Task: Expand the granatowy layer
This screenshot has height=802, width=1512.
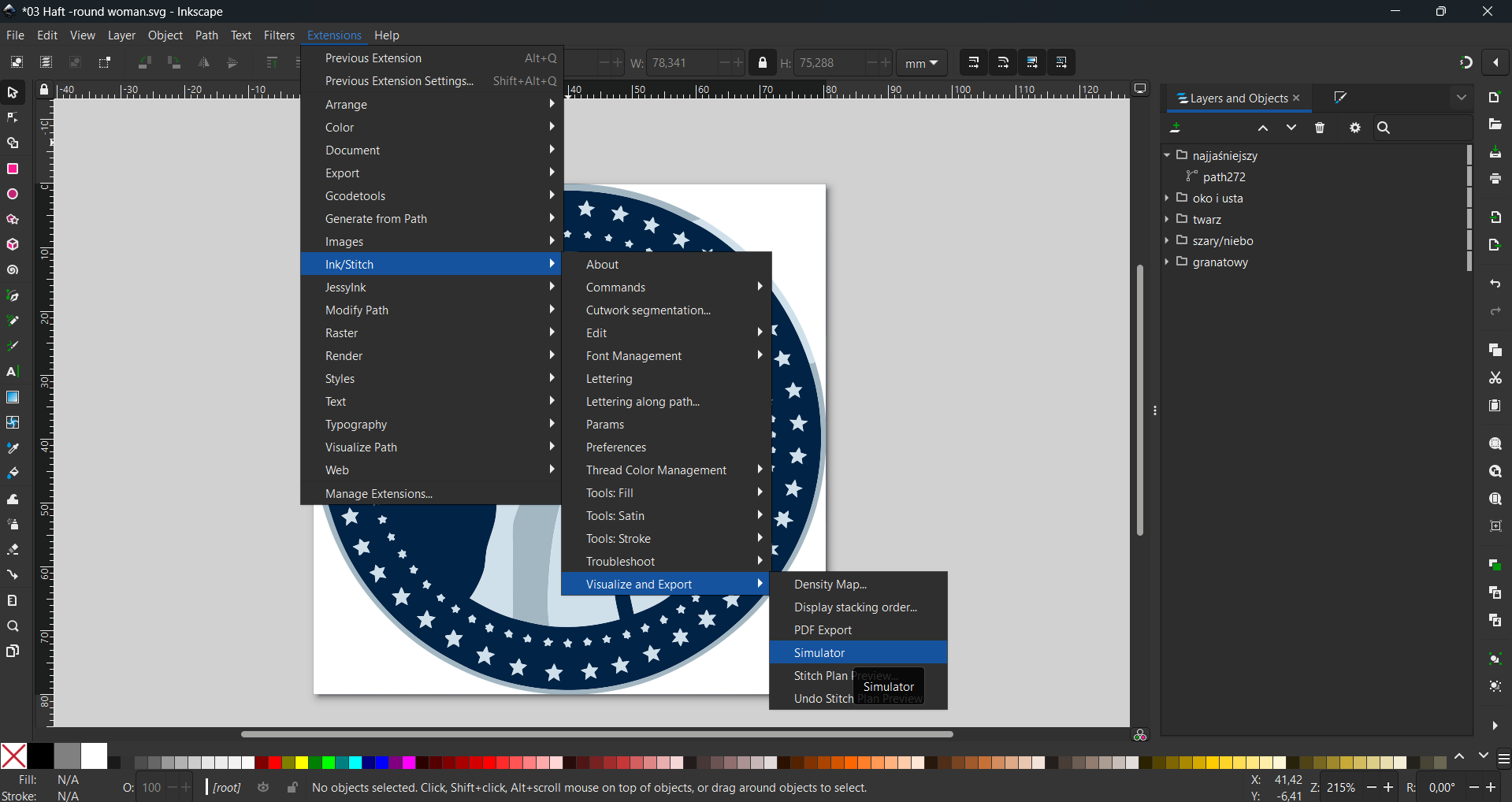Action: [x=1167, y=262]
